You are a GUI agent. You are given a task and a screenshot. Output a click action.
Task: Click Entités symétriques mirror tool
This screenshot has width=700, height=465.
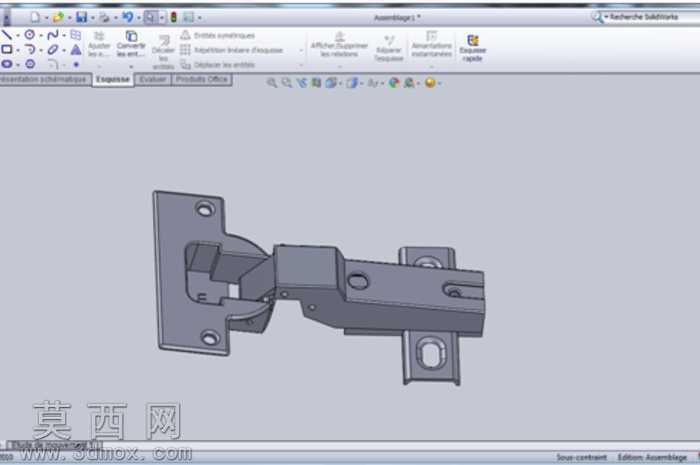pyautogui.click(x=218, y=35)
